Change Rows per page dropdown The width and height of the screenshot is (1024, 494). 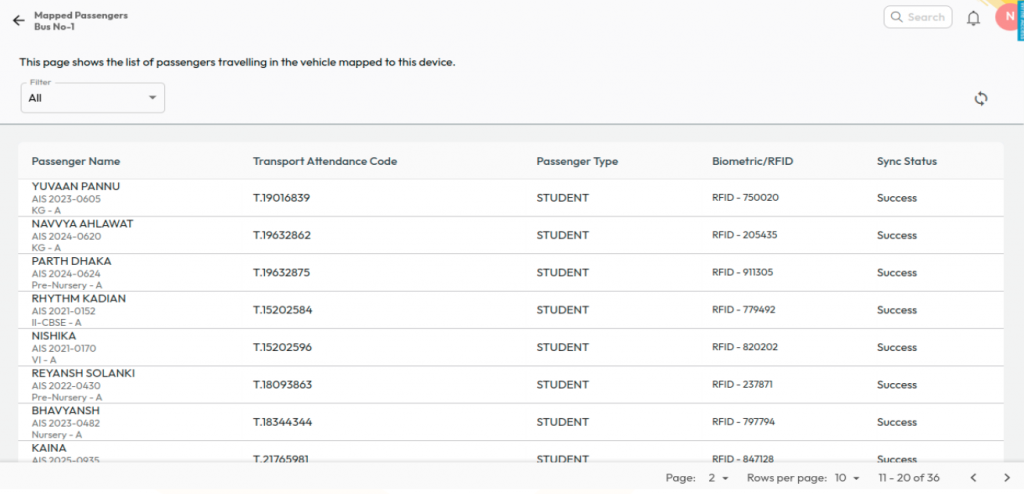[x=844, y=478]
